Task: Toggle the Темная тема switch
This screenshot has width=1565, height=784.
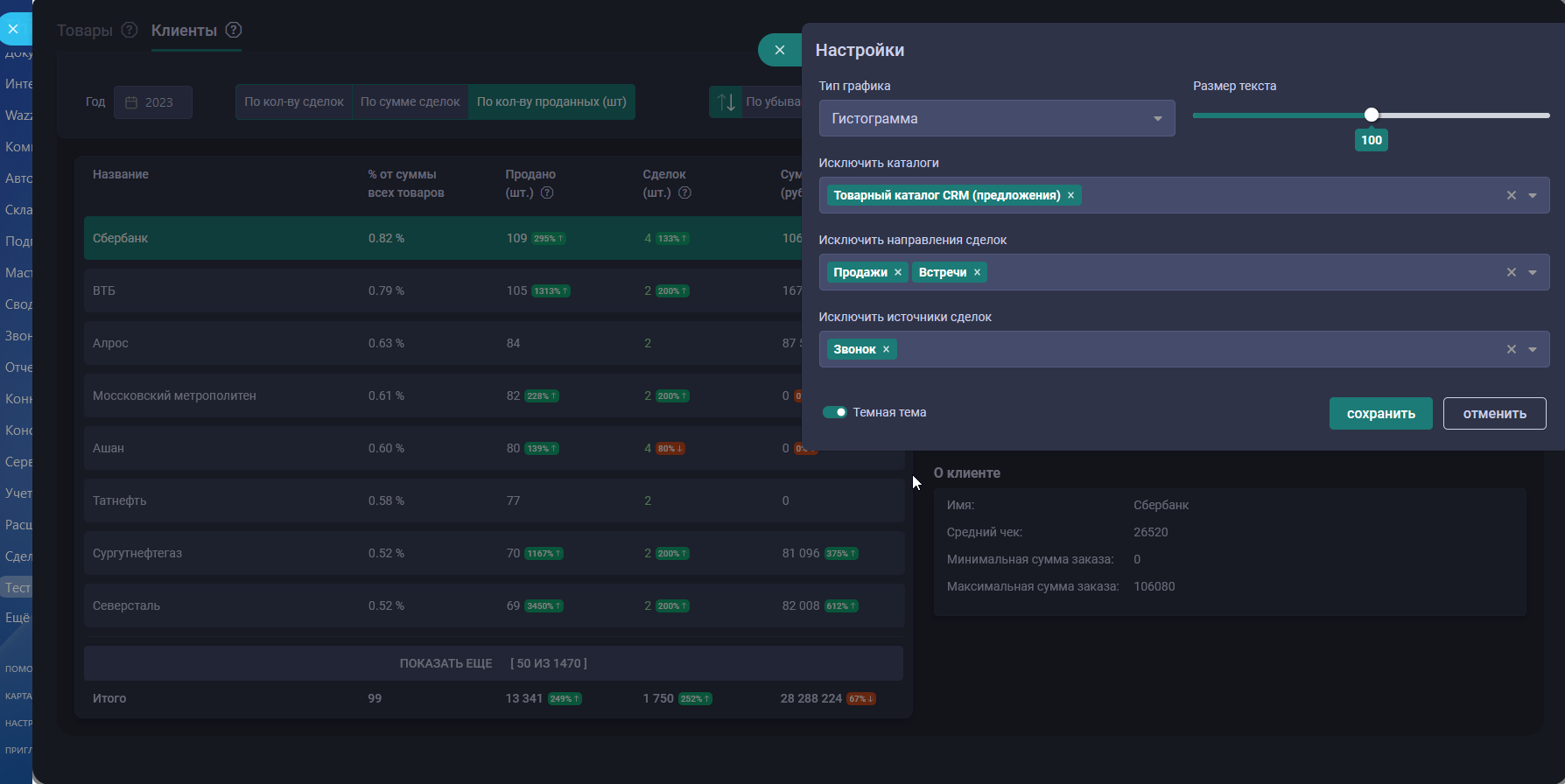Action: [835, 412]
